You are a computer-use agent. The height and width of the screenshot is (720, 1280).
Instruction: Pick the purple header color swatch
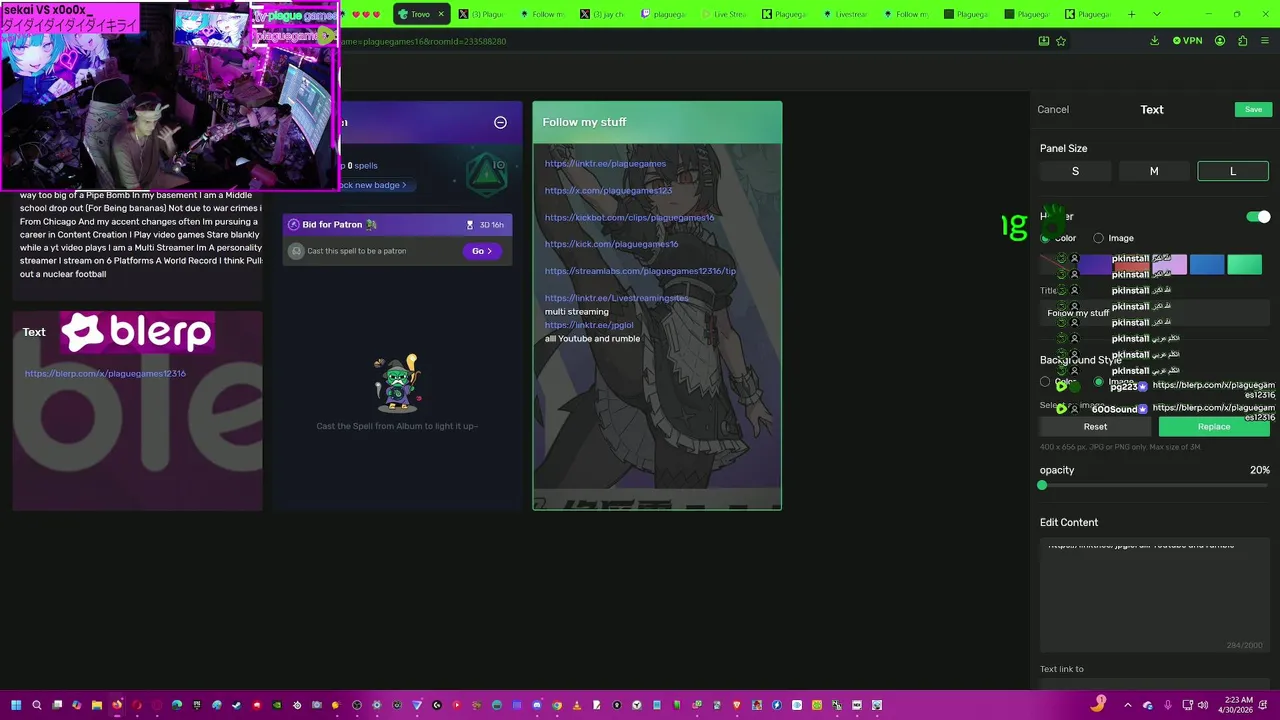[x=1094, y=264]
